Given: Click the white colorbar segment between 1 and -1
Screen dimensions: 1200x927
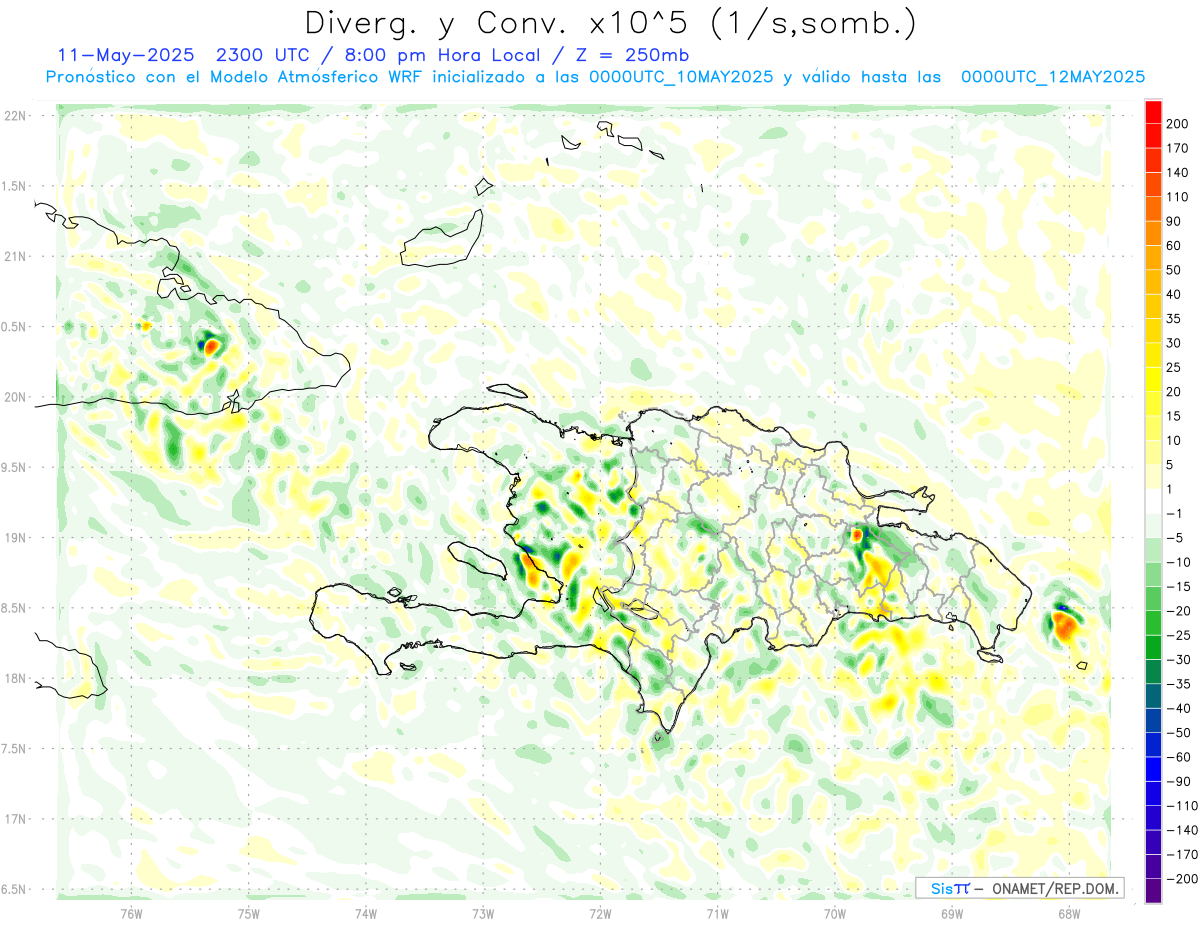Looking at the screenshot, I should pos(1153,502).
